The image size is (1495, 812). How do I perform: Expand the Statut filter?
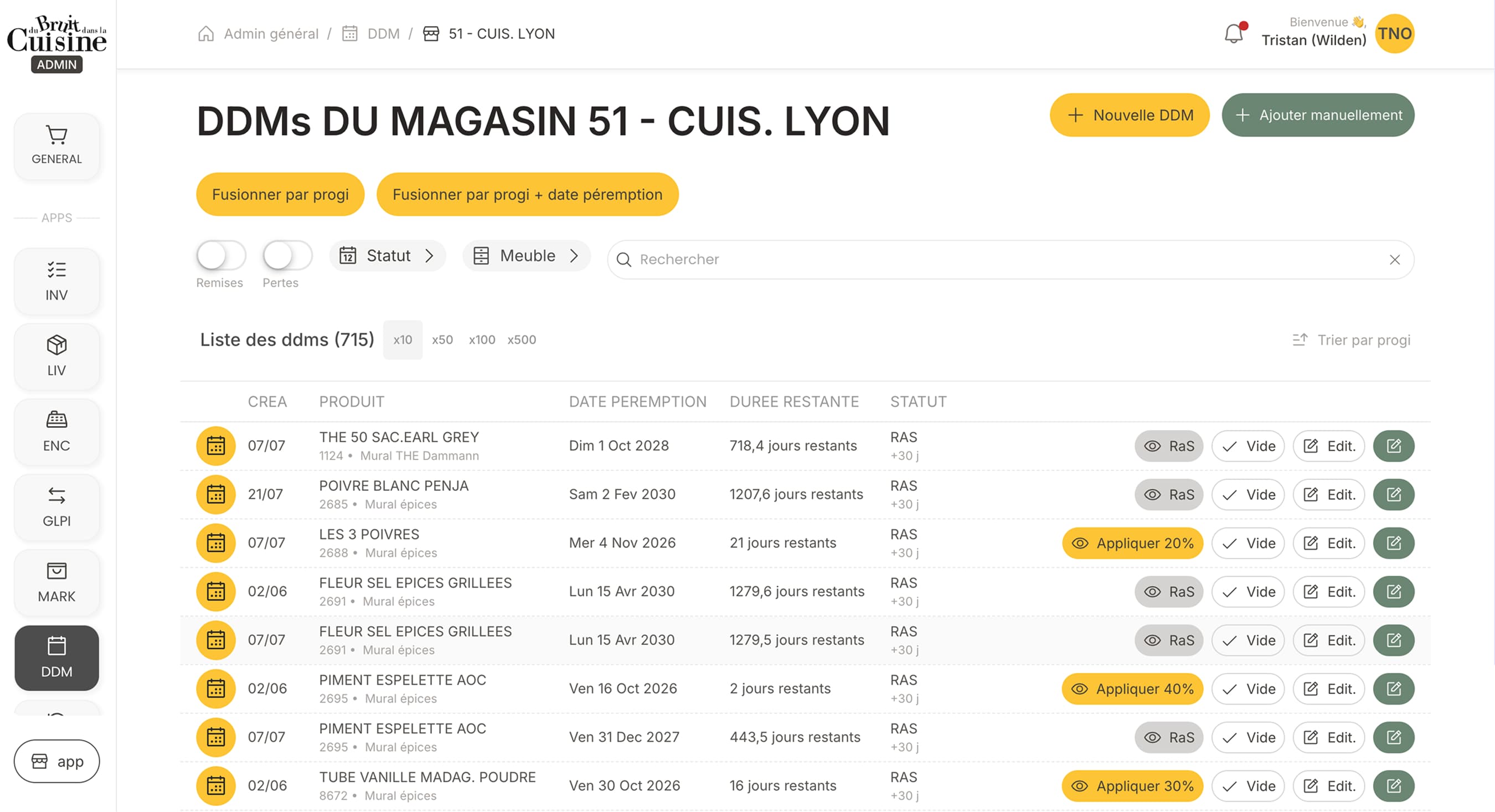[387, 256]
